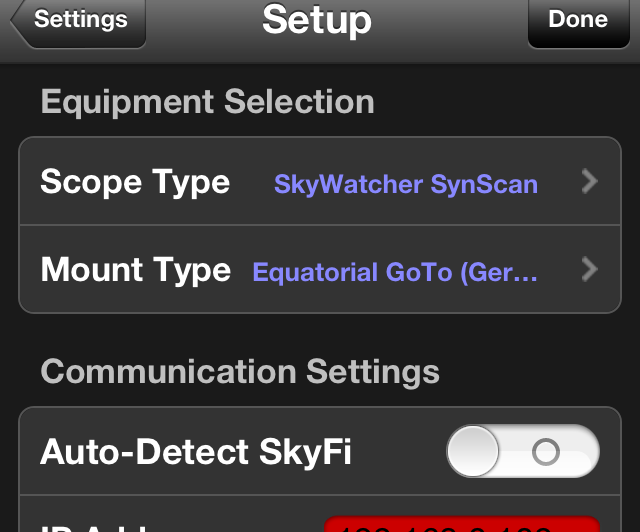
Task: Open the SkyWatcher SynScan scope selection
Action: coord(406,184)
